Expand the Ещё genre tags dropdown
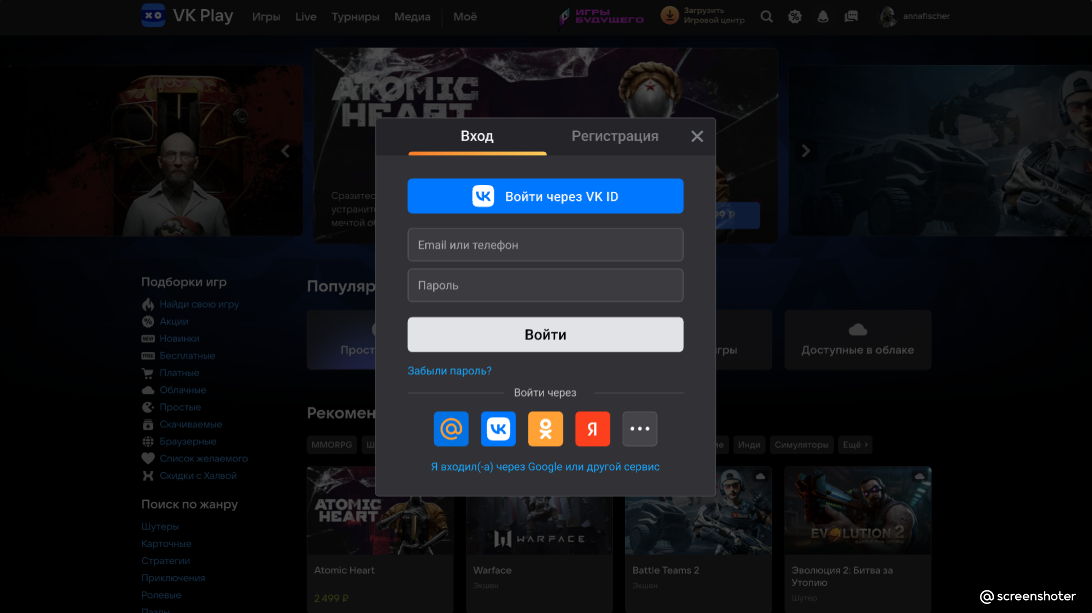Image resolution: width=1092 pixels, height=613 pixels. pyautogui.click(x=855, y=444)
